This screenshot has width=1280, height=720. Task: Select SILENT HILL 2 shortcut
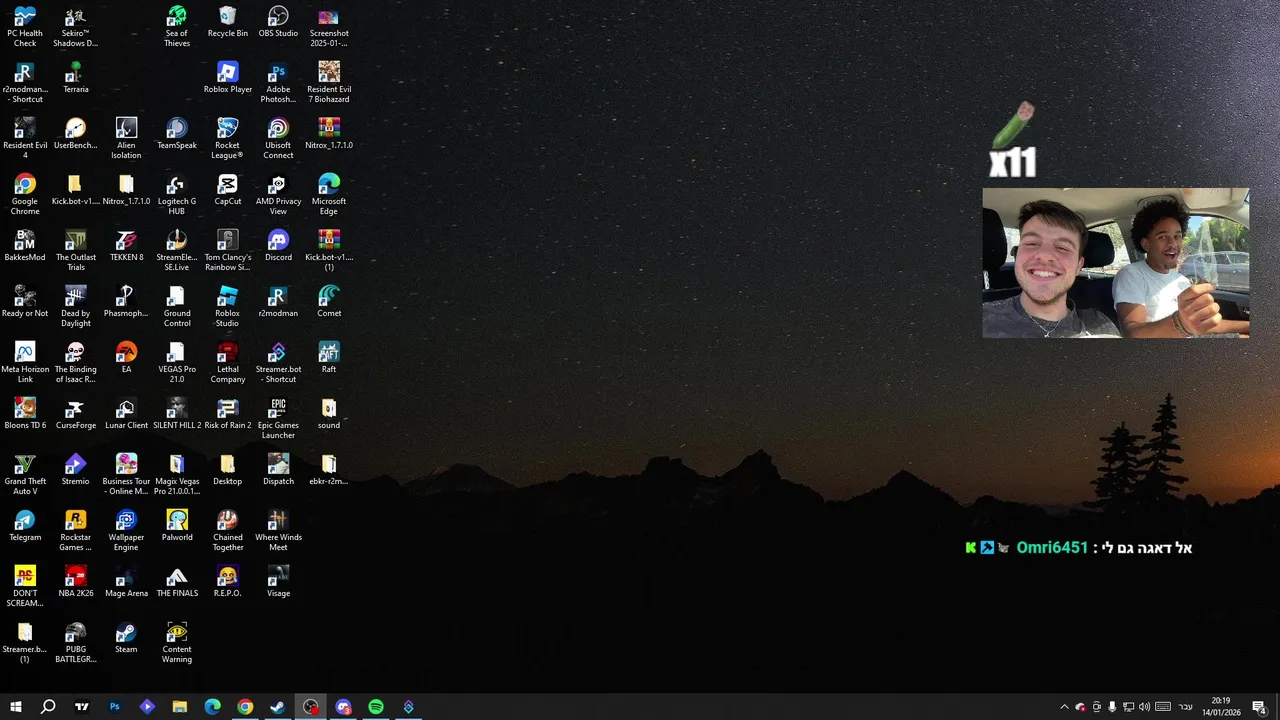(177, 414)
